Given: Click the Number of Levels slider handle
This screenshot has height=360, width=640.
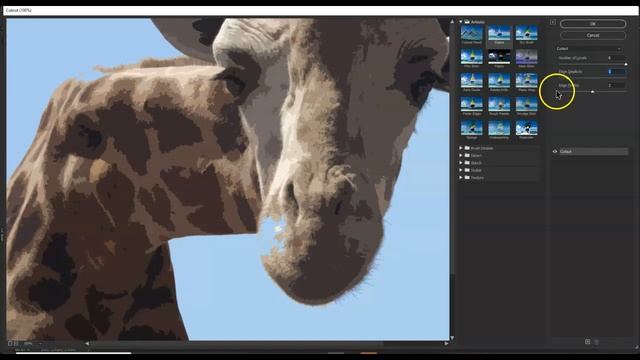Looking at the screenshot, I should 626,64.
